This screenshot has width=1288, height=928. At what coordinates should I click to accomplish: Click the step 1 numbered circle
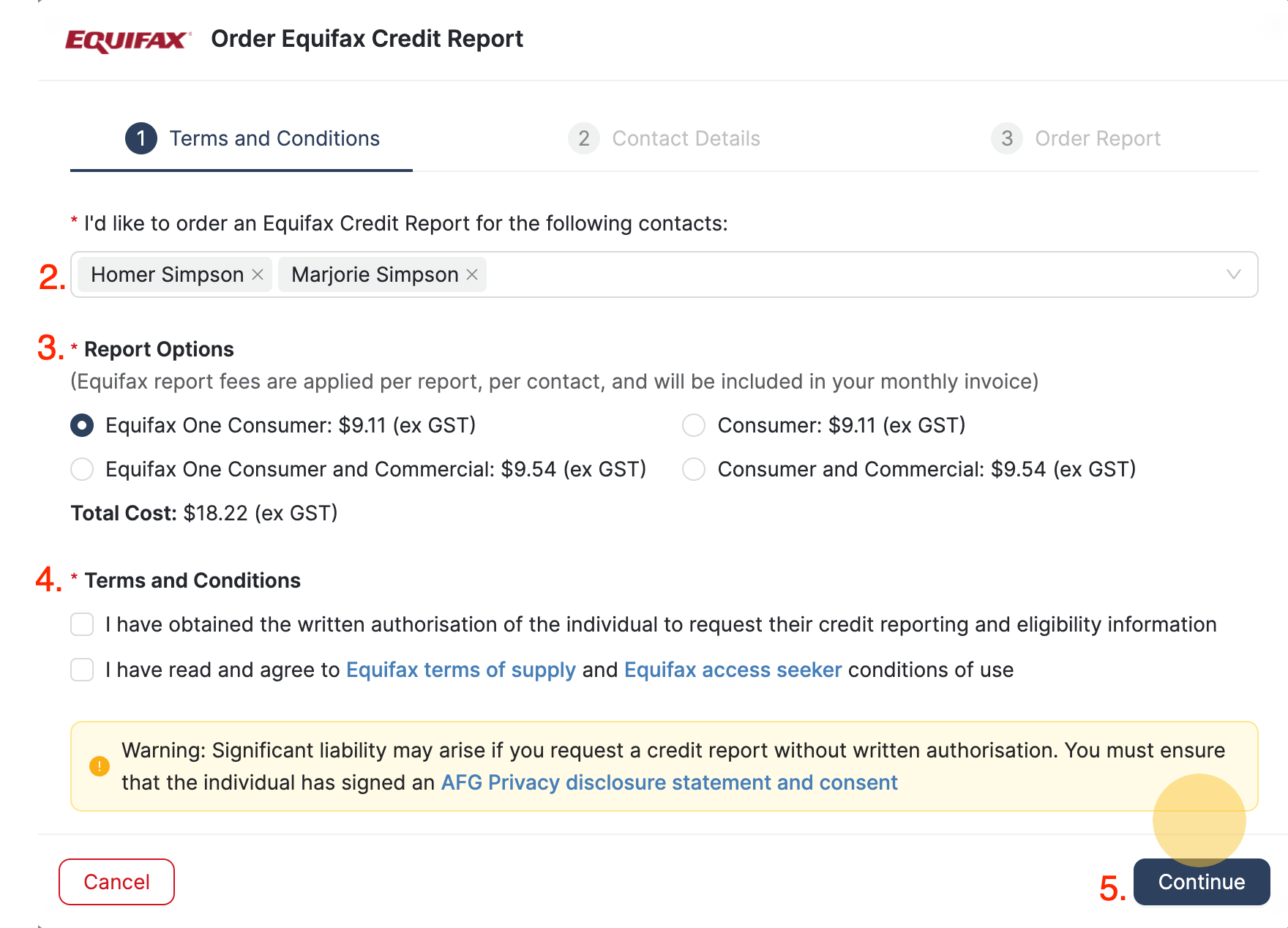[x=141, y=138]
